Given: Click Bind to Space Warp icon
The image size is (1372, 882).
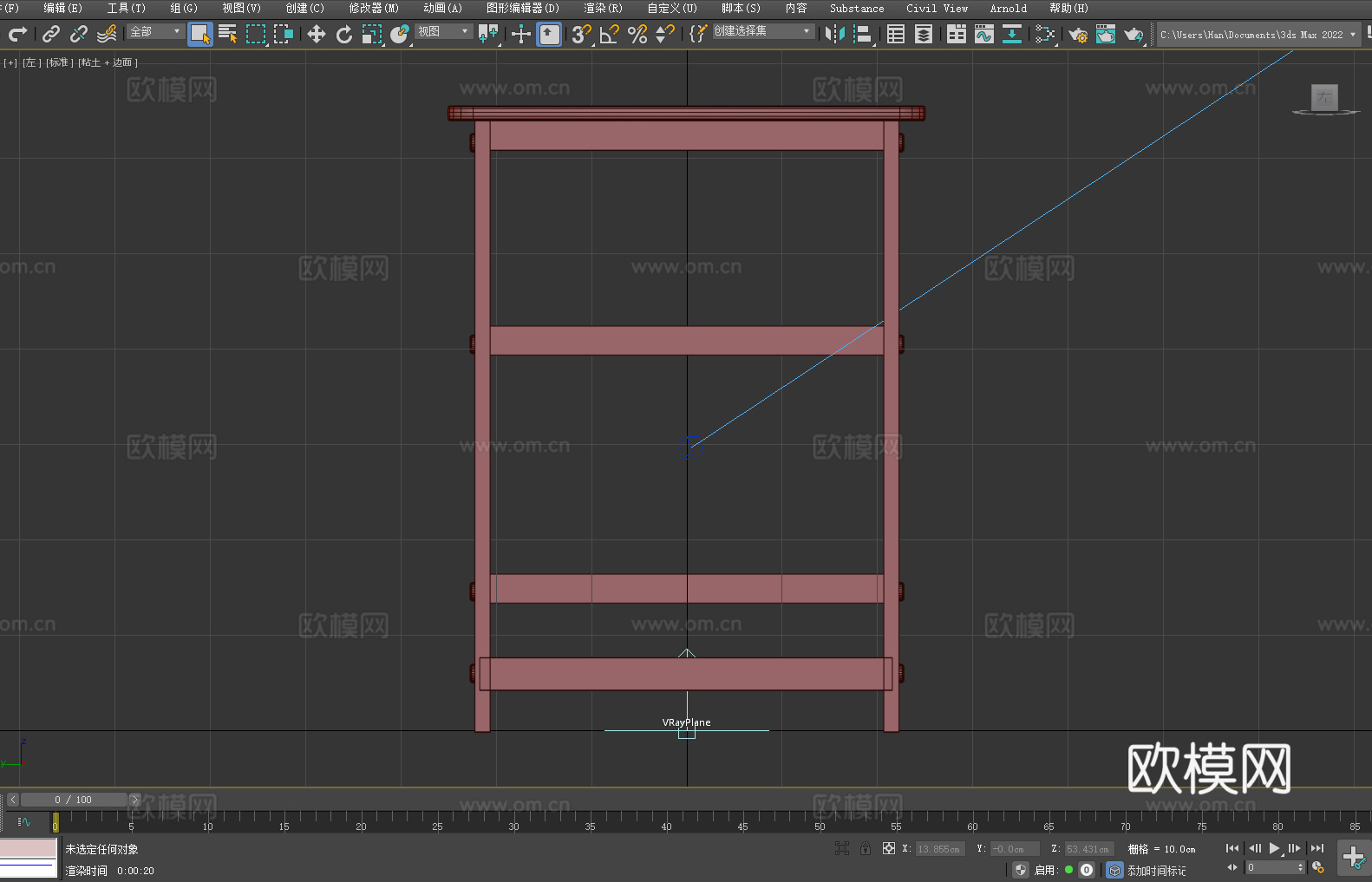Looking at the screenshot, I should coord(107,34).
